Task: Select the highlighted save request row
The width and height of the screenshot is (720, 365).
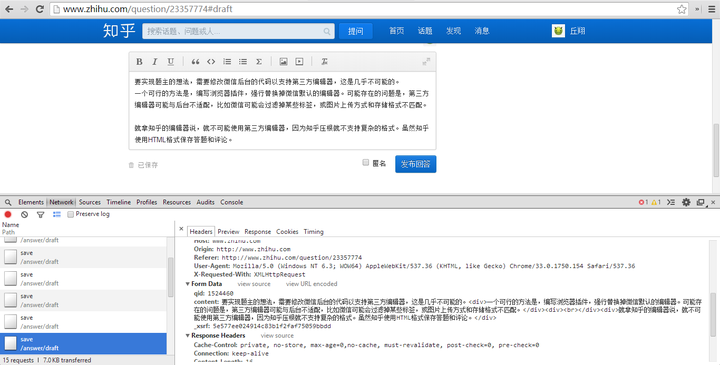Action: coord(83,343)
